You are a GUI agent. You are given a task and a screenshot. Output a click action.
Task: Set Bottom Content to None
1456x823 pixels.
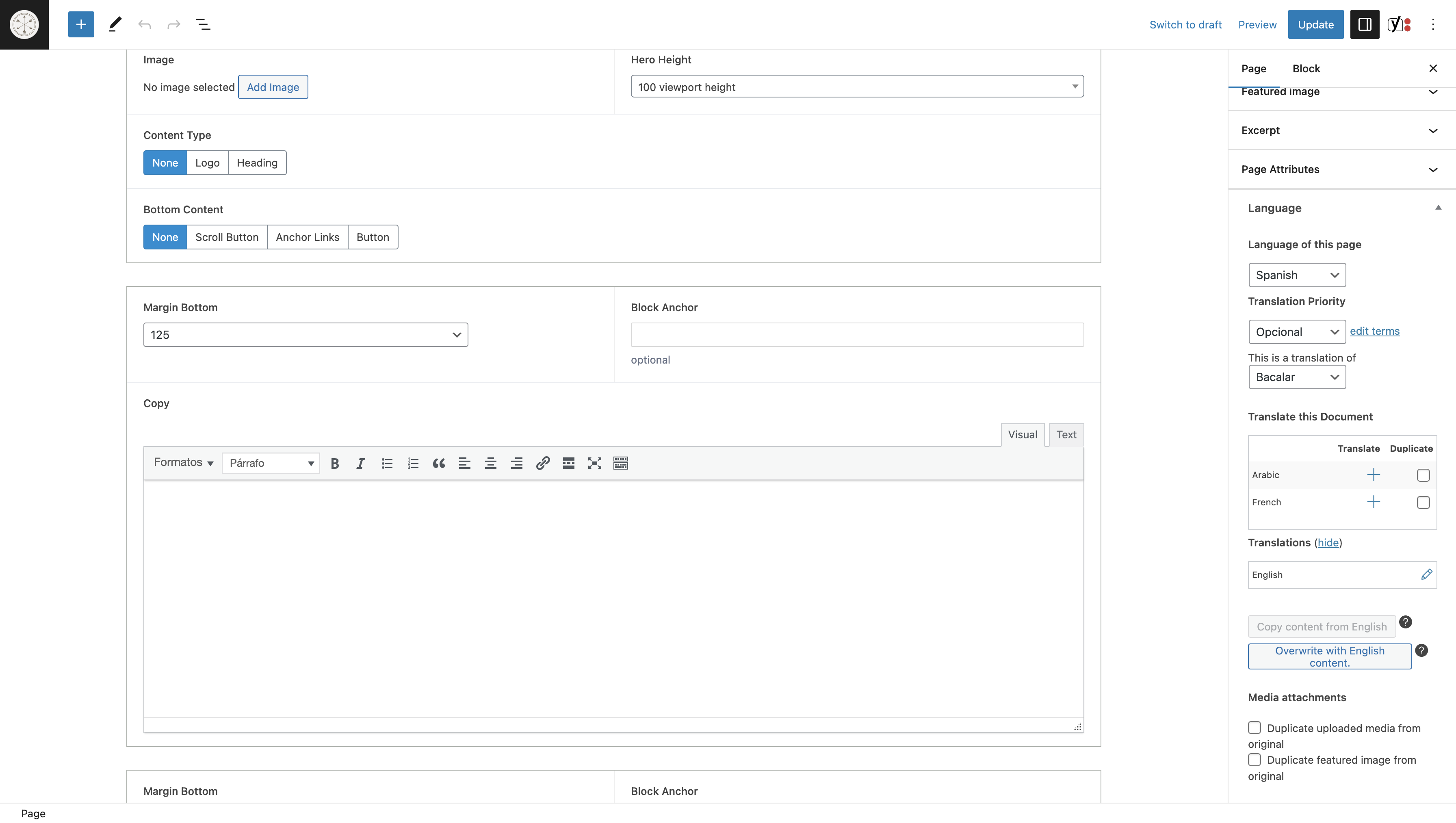(x=165, y=237)
